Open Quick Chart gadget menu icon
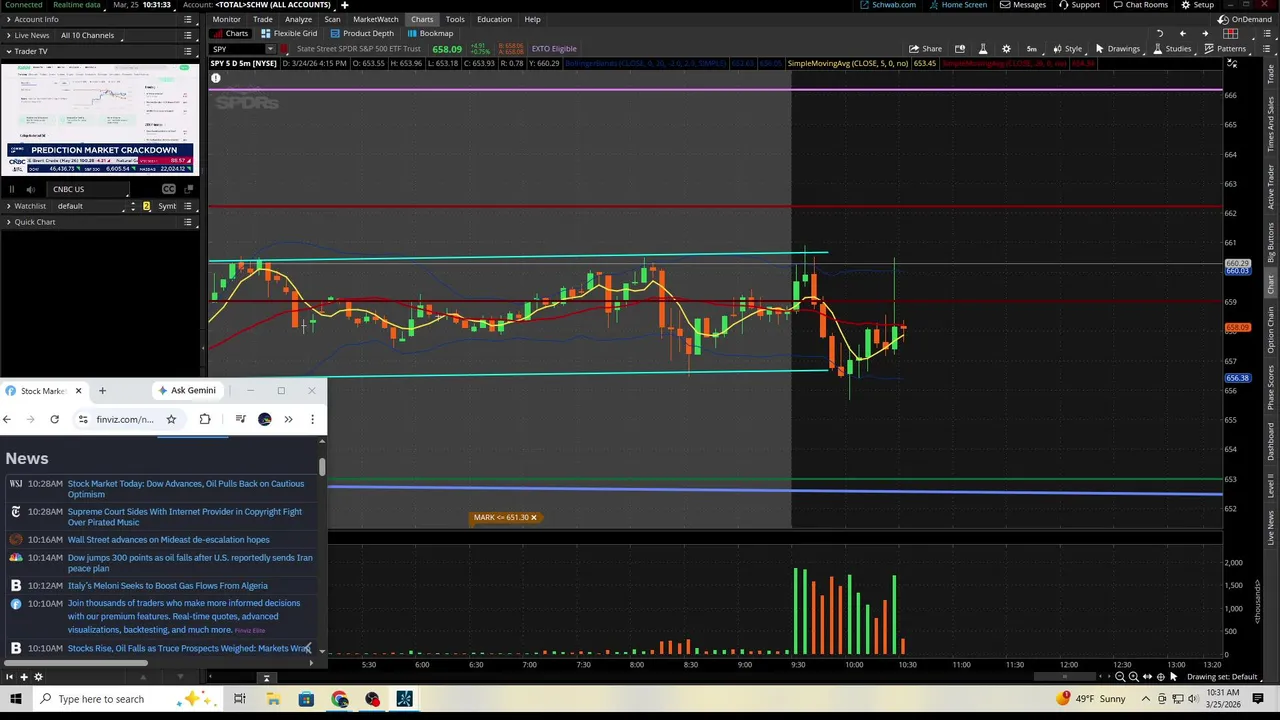Viewport: 1280px width, 720px height. tap(188, 222)
